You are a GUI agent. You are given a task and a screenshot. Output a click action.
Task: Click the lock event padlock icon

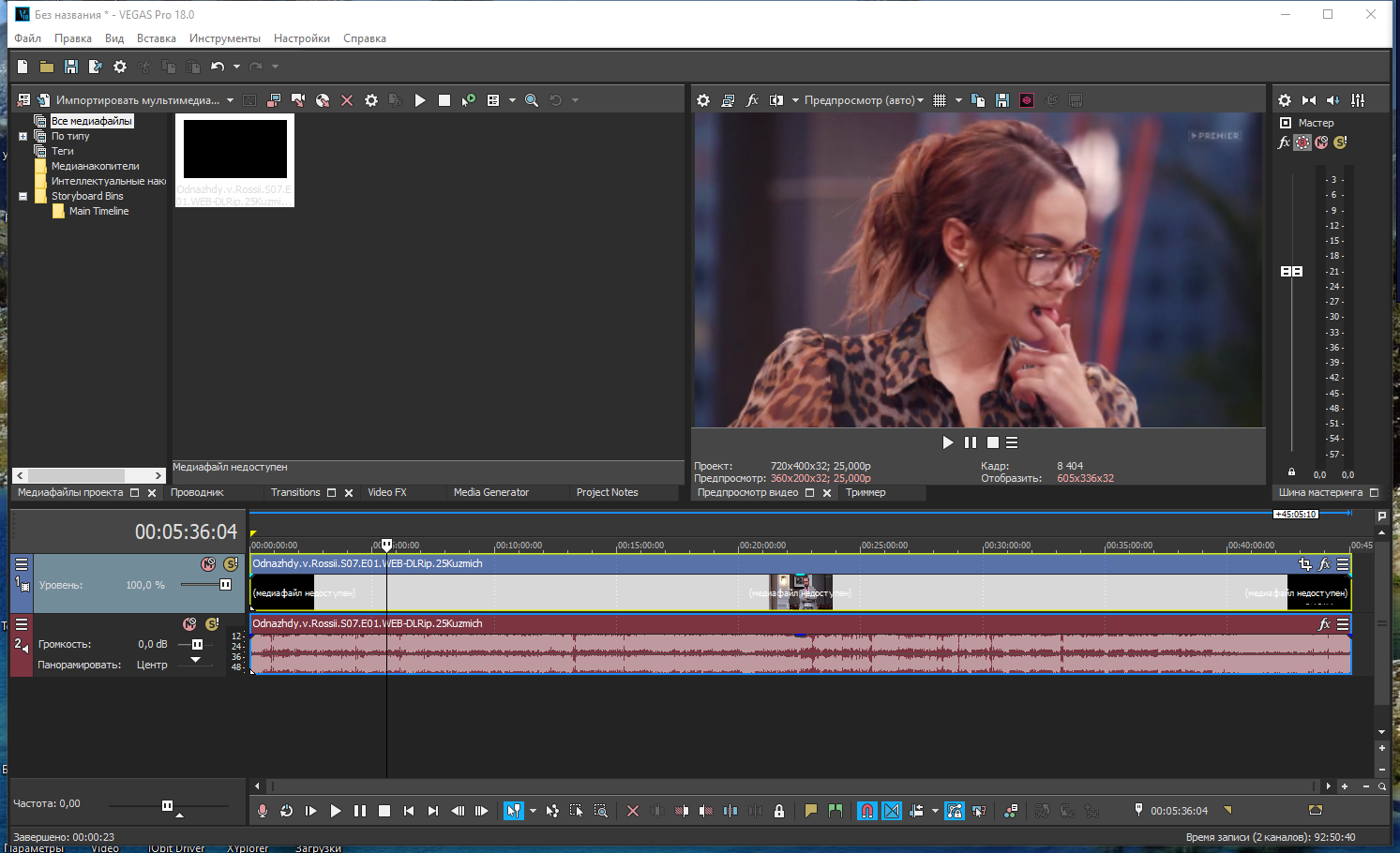click(779, 811)
